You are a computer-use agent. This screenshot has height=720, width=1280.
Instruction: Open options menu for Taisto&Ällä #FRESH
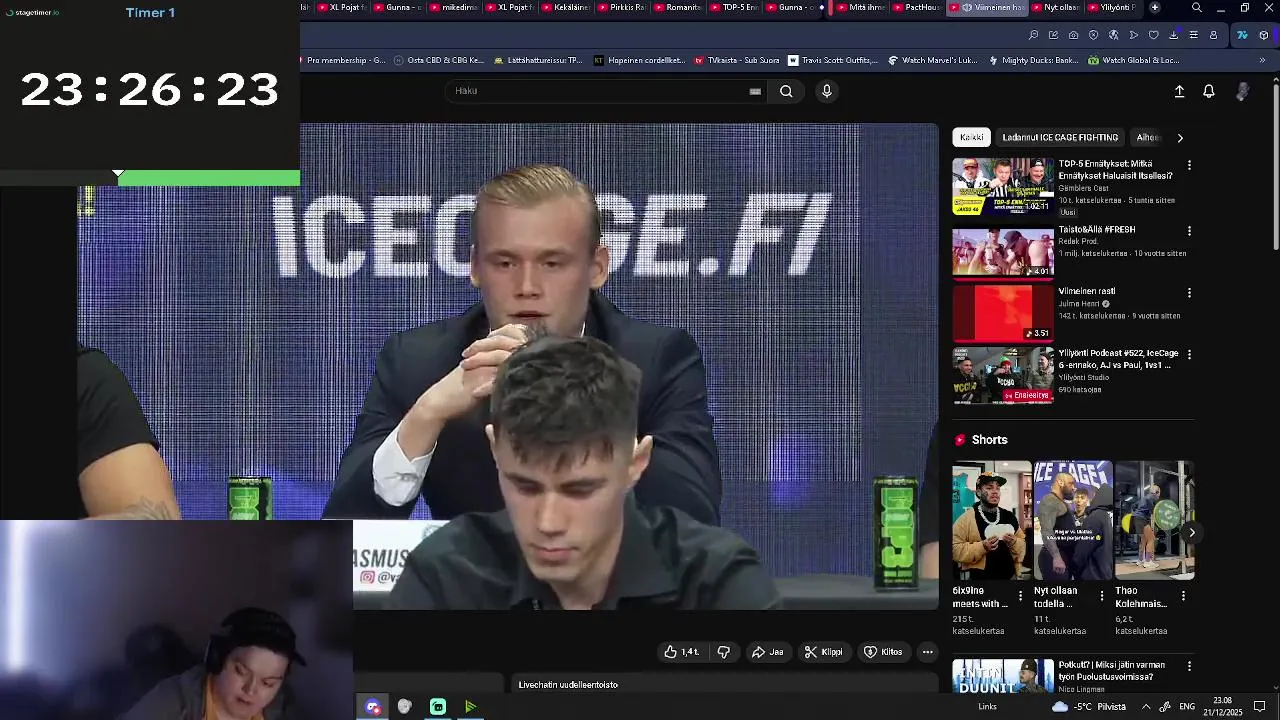(1189, 231)
